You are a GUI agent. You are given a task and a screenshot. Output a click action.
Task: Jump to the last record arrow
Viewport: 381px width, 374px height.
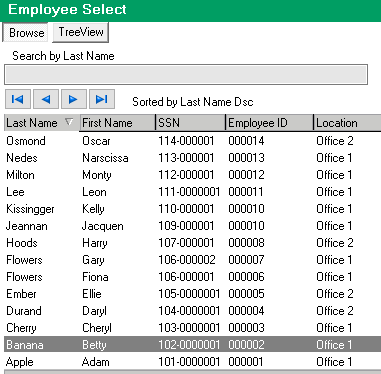102,99
